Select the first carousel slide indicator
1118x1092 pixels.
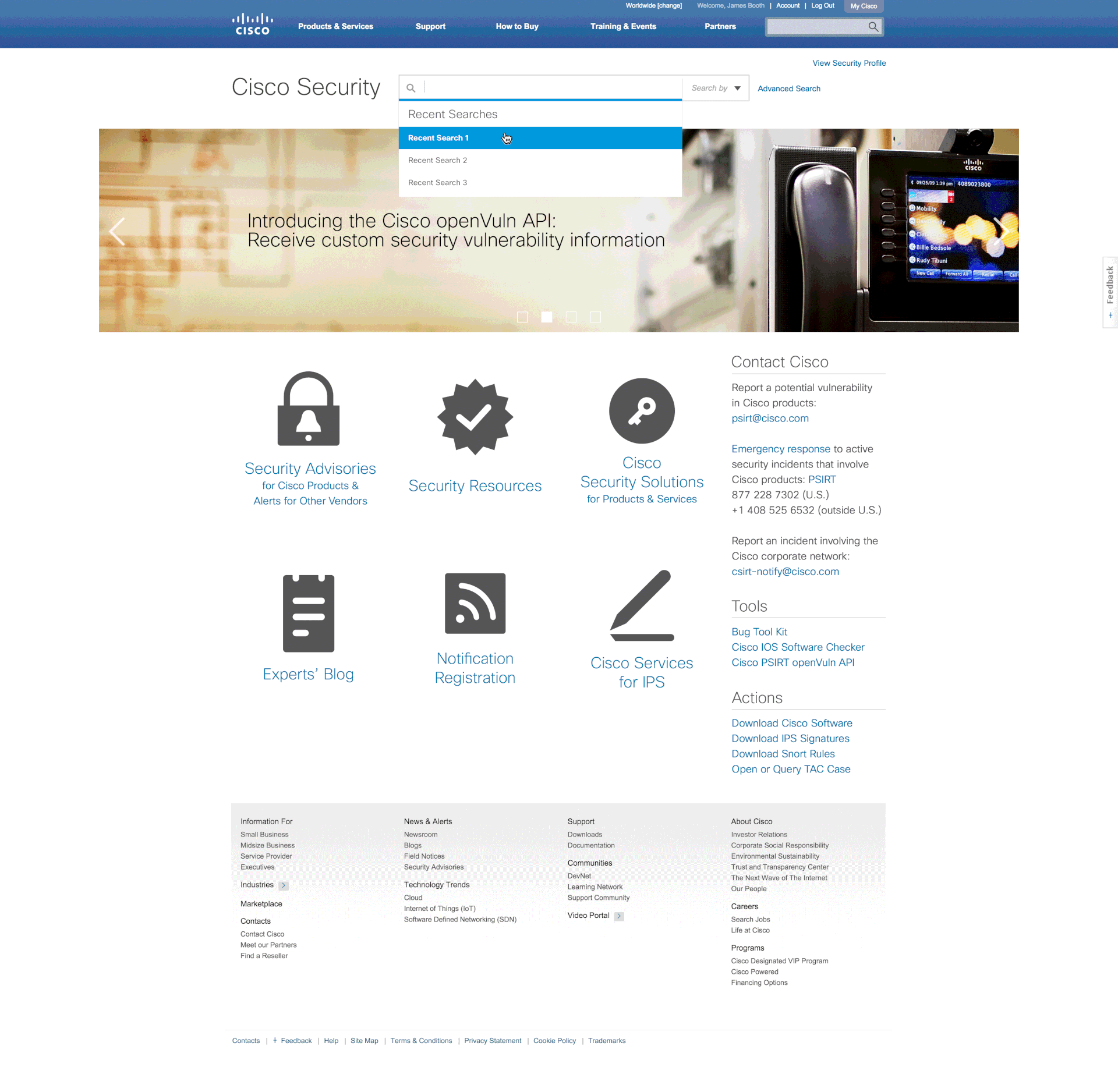pyautogui.click(x=522, y=317)
